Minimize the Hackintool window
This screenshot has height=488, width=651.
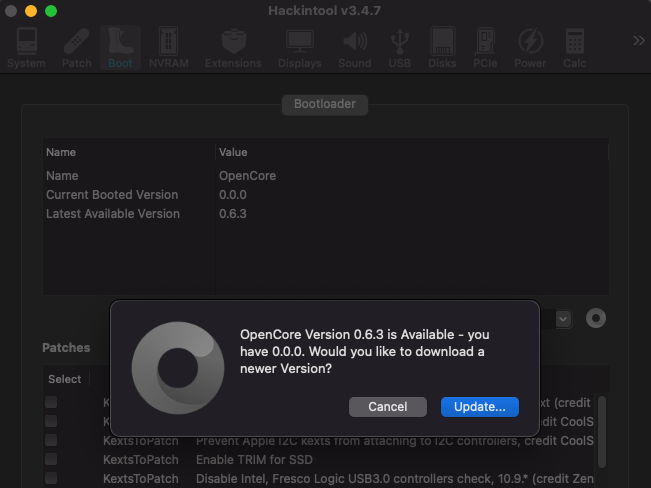[x=31, y=11]
